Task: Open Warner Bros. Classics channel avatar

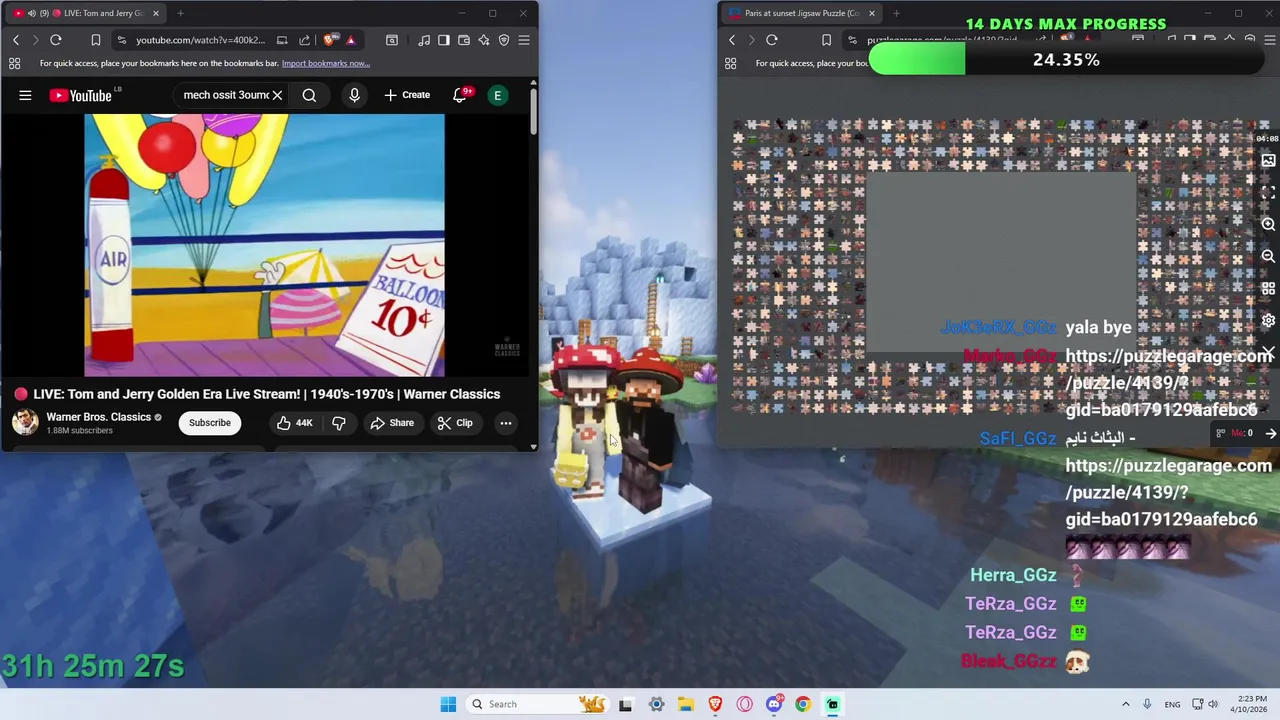Action: click(25, 422)
